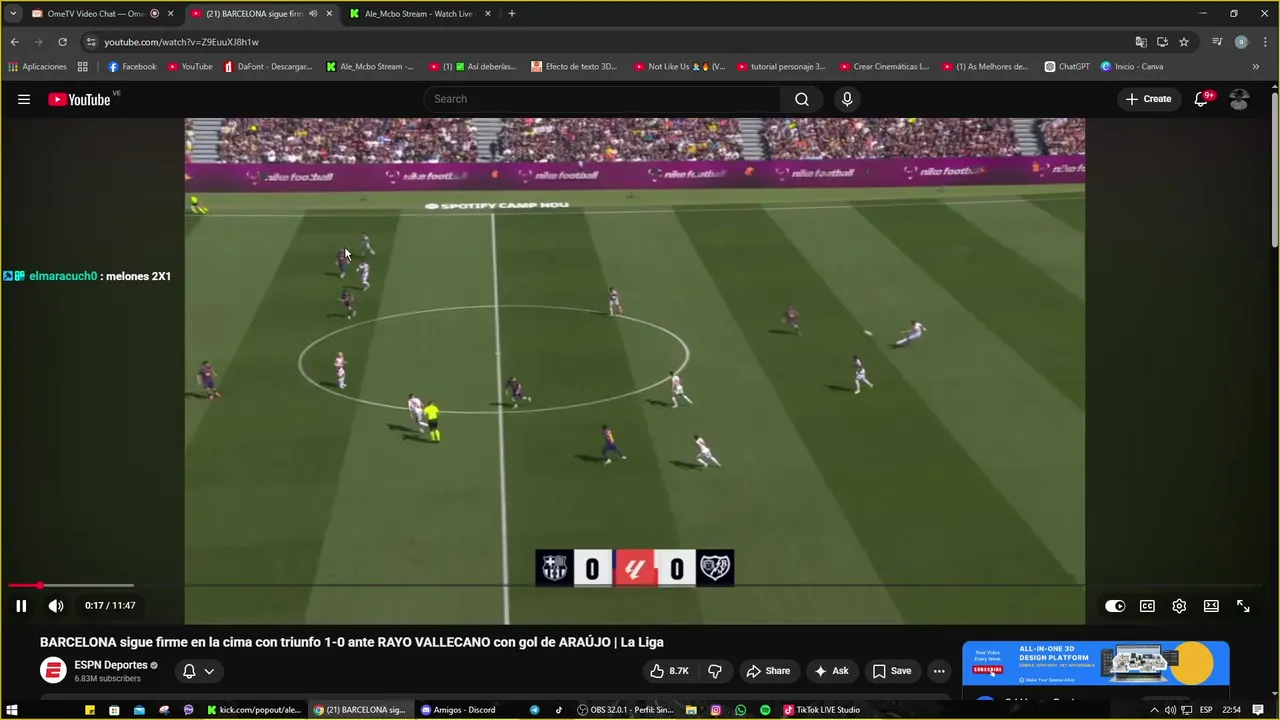Open the Aplicaciones bookmark
This screenshot has width=1280, height=720.
click(x=37, y=67)
